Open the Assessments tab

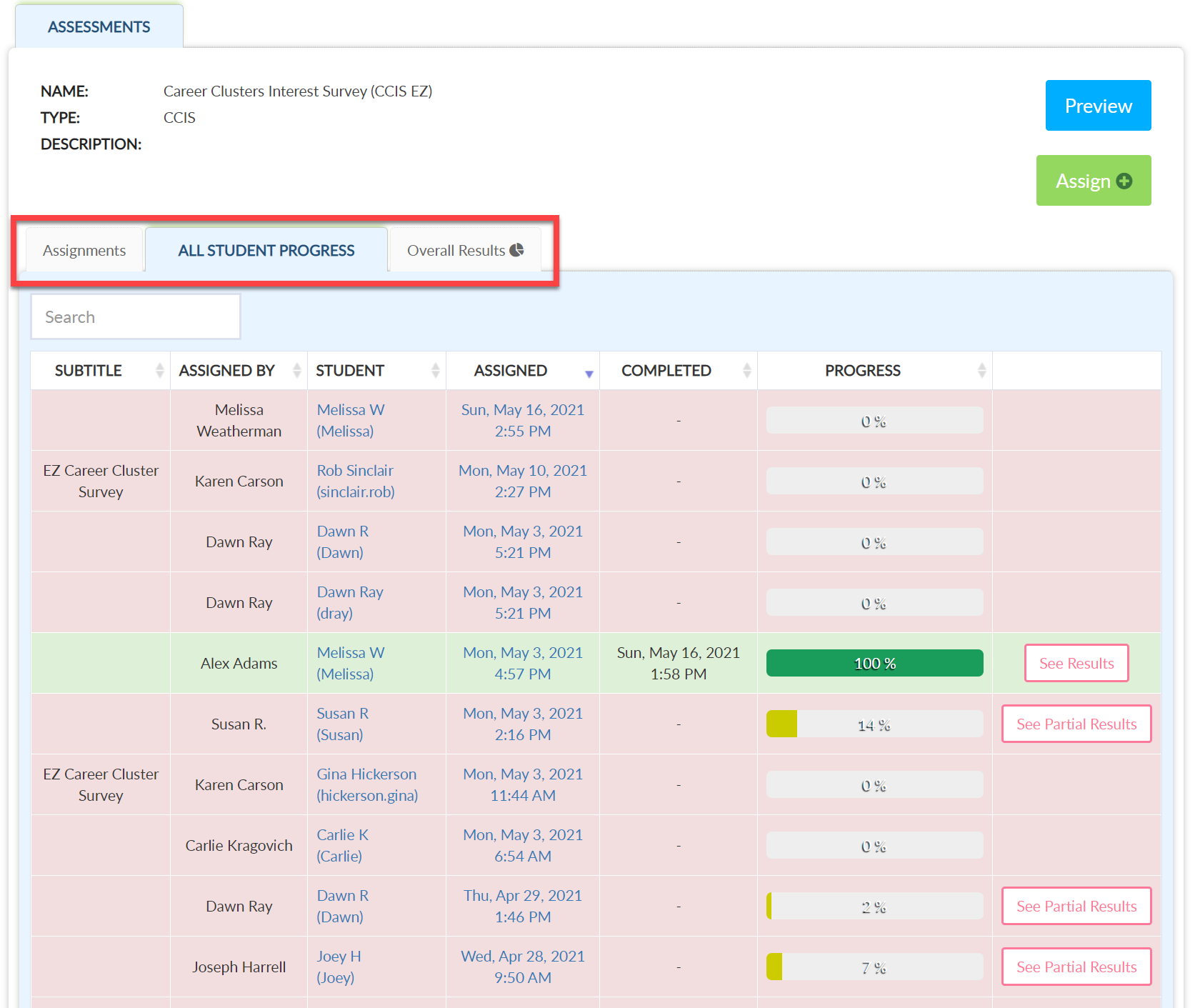coord(99,26)
